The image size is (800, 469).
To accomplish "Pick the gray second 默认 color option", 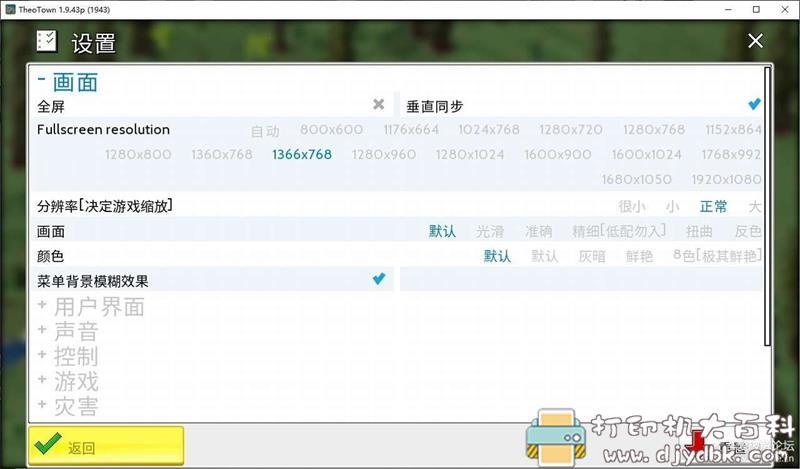I will click(x=544, y=256).
